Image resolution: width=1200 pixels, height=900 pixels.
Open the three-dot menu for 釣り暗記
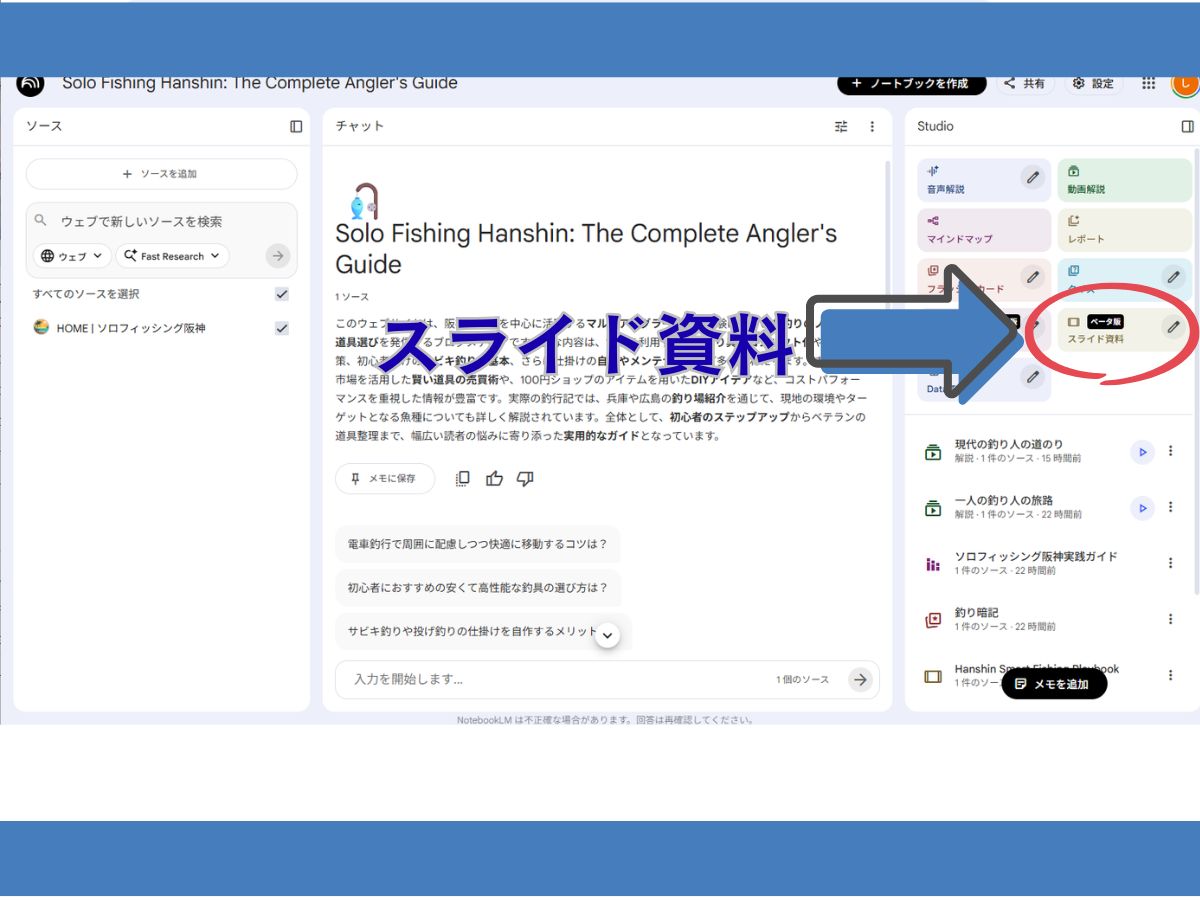coord(1170,618)
